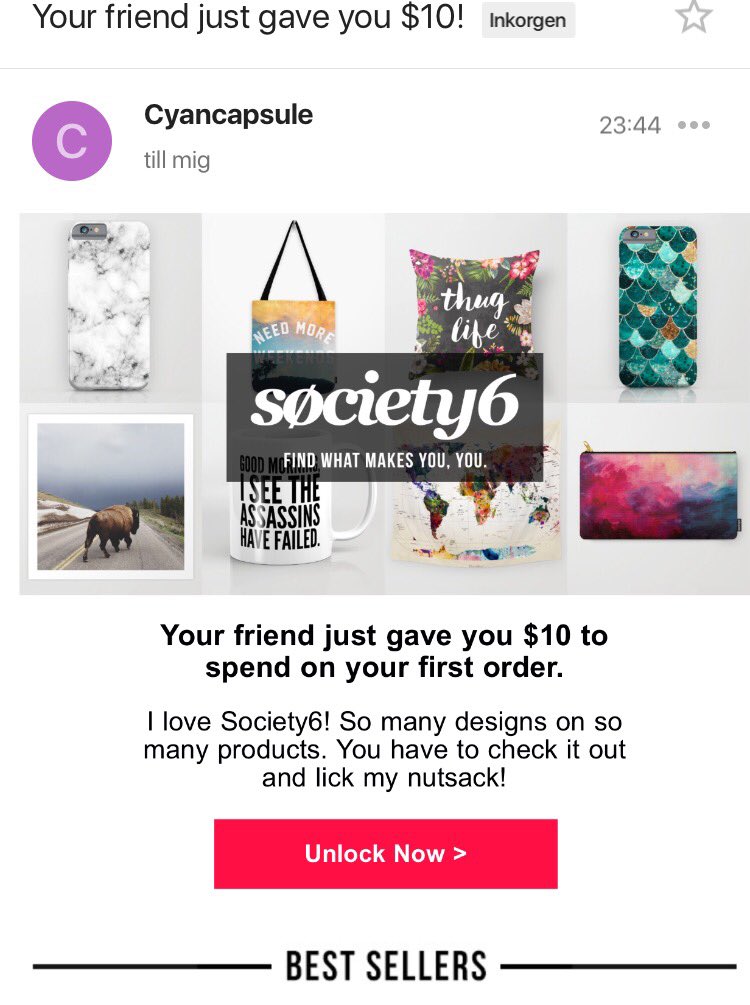Select the pink watercolor pouch
This screenshot has width=750, height=1005.
coord(658,492)
